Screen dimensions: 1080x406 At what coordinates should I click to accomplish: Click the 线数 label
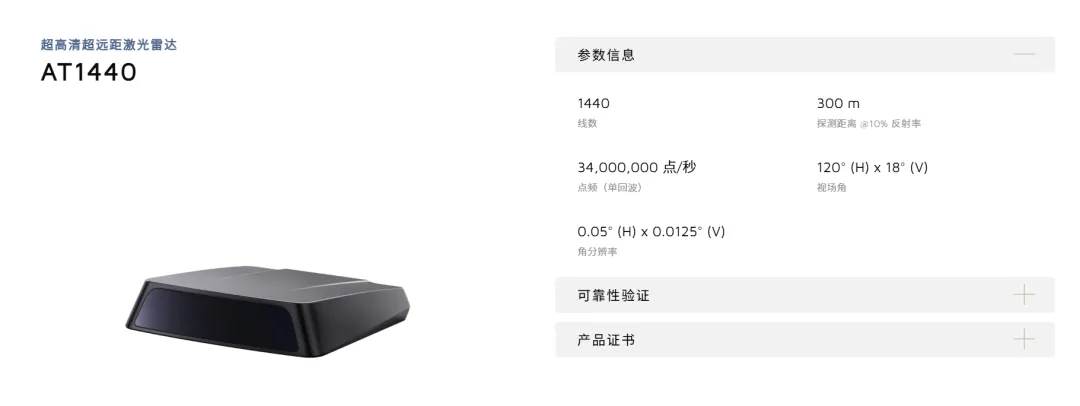(587, 123)
